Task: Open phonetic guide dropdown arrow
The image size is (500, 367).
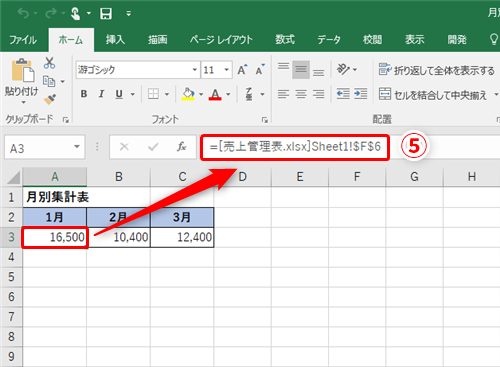Action: pos(262,95)
